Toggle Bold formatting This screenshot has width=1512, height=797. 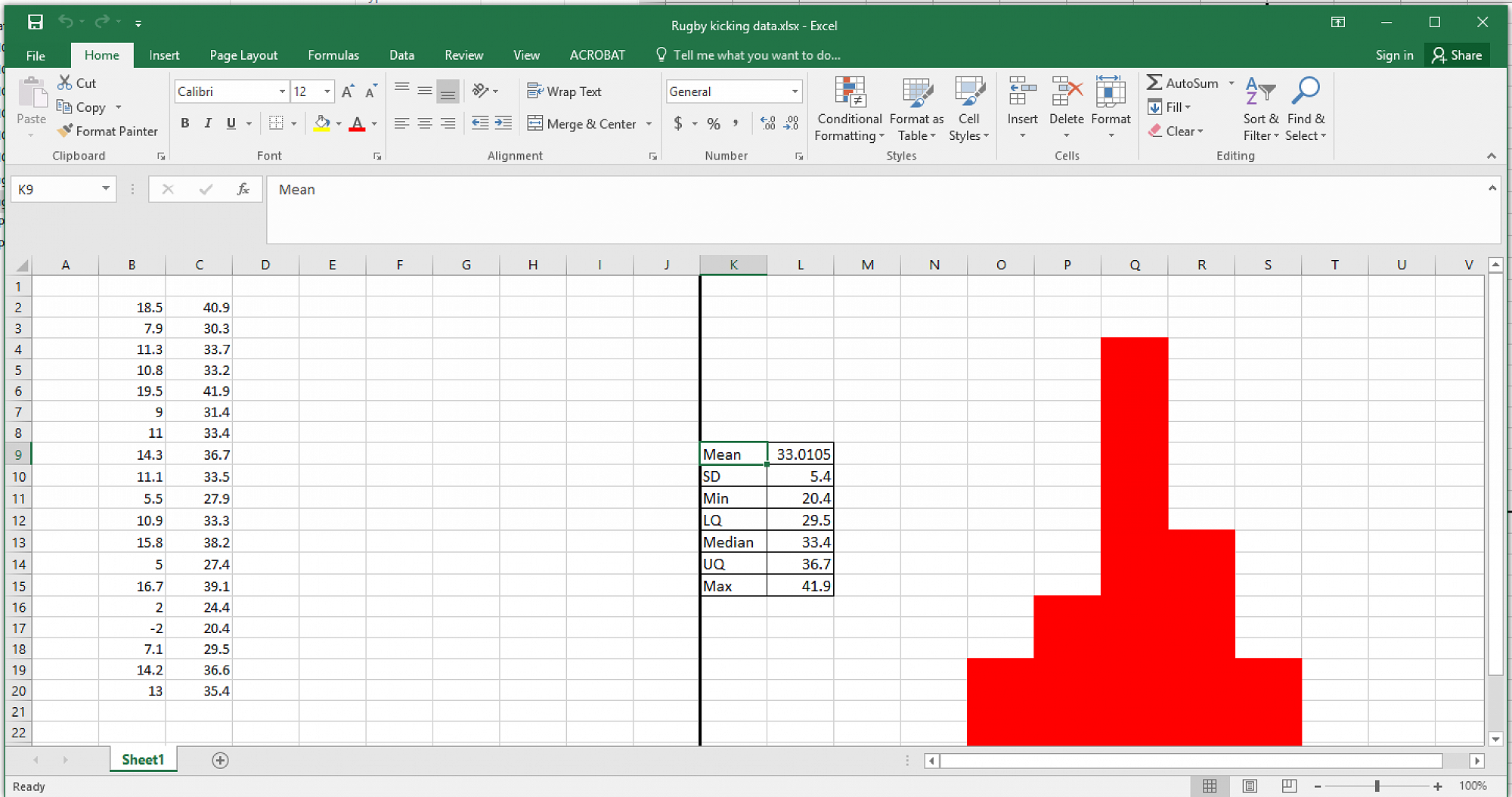(184, 123)
